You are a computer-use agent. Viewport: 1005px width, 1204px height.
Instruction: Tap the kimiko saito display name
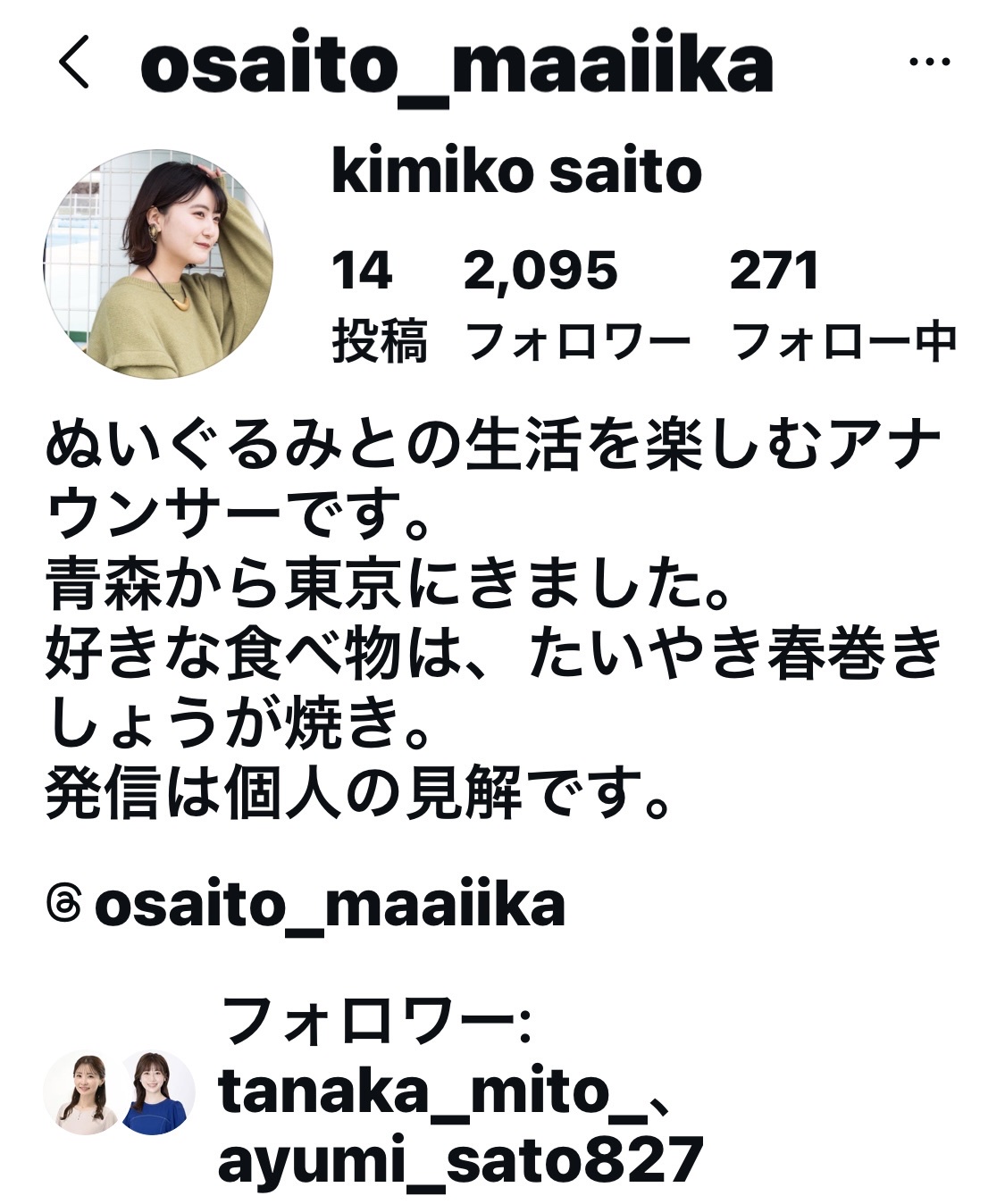516,171
